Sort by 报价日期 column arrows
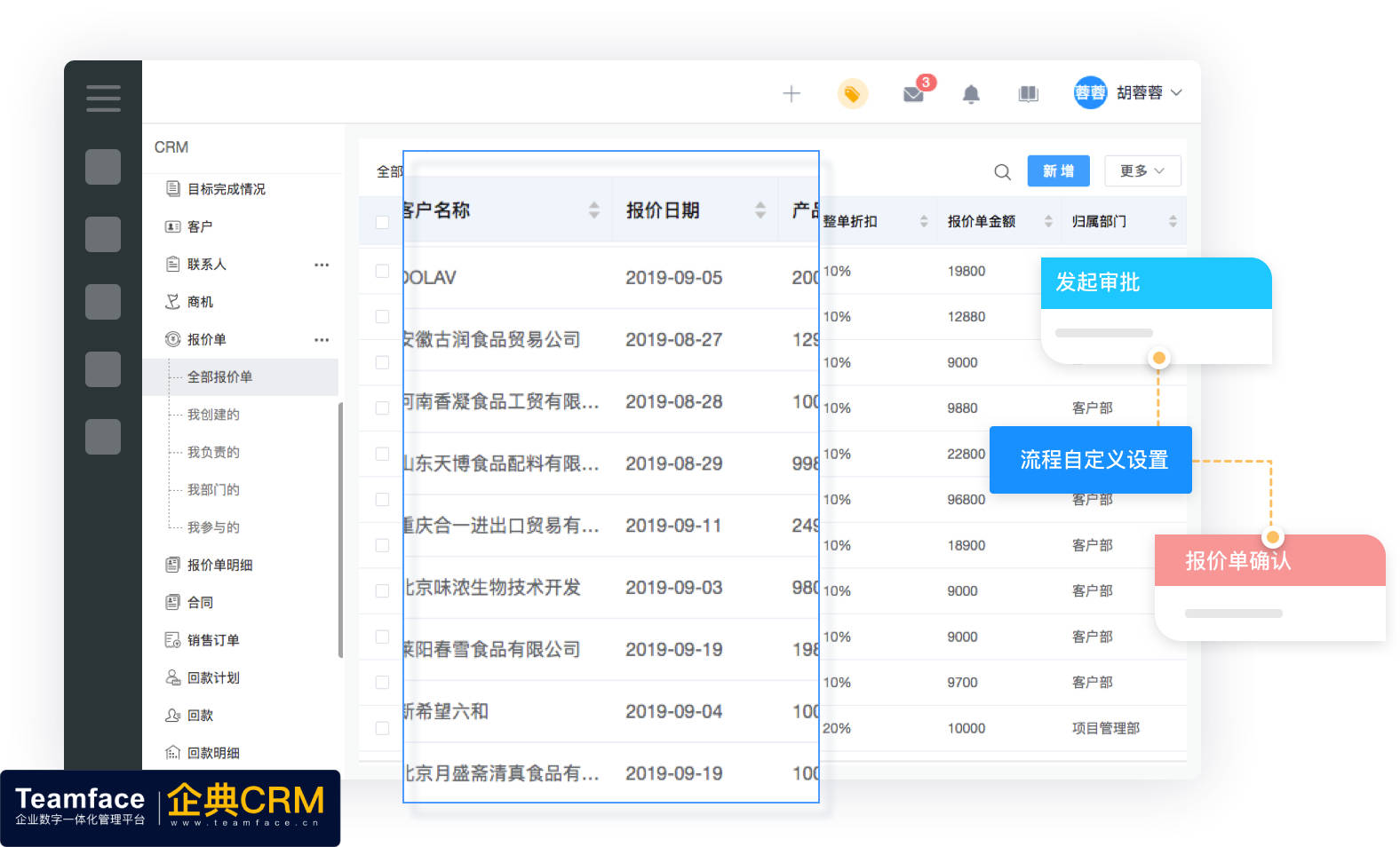The width and height of the screenshot is (1400, 847). (x=760, y=210)
